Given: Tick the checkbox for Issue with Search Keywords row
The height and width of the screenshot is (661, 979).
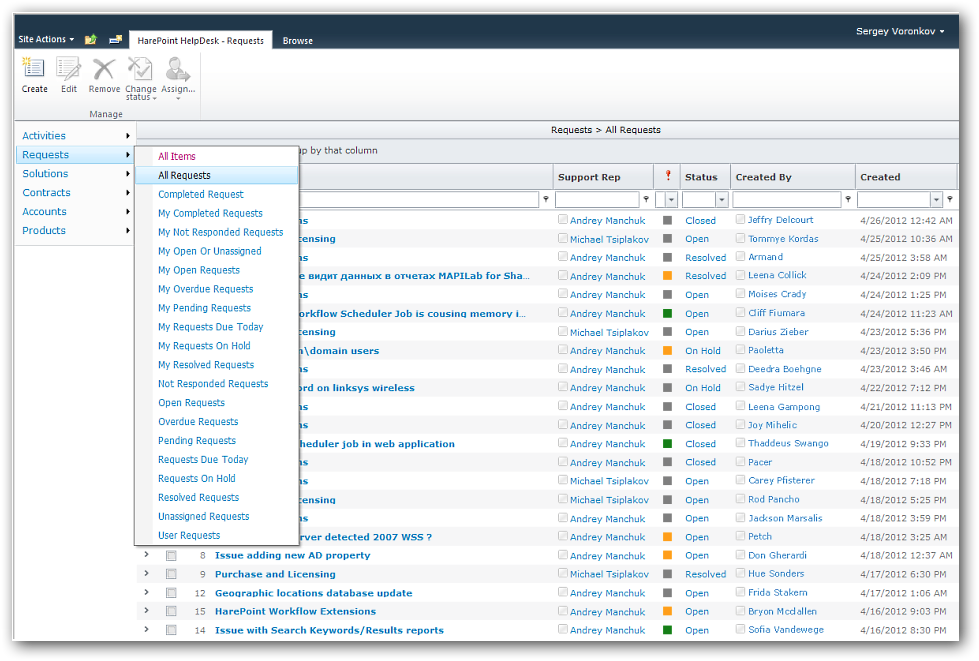Looking at the screenshot, I should (171, 630).
